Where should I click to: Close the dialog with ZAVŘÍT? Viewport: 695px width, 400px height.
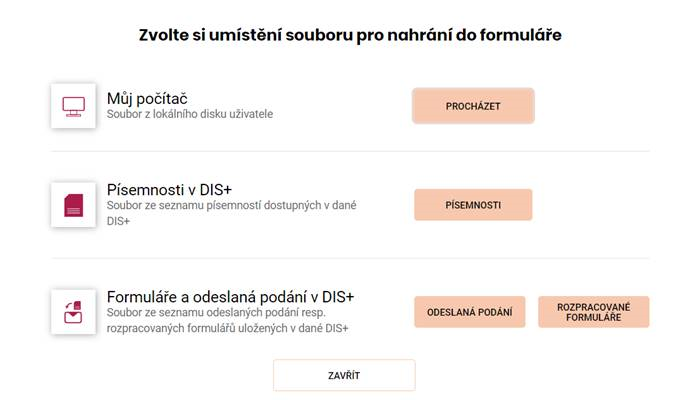[344, 375]
